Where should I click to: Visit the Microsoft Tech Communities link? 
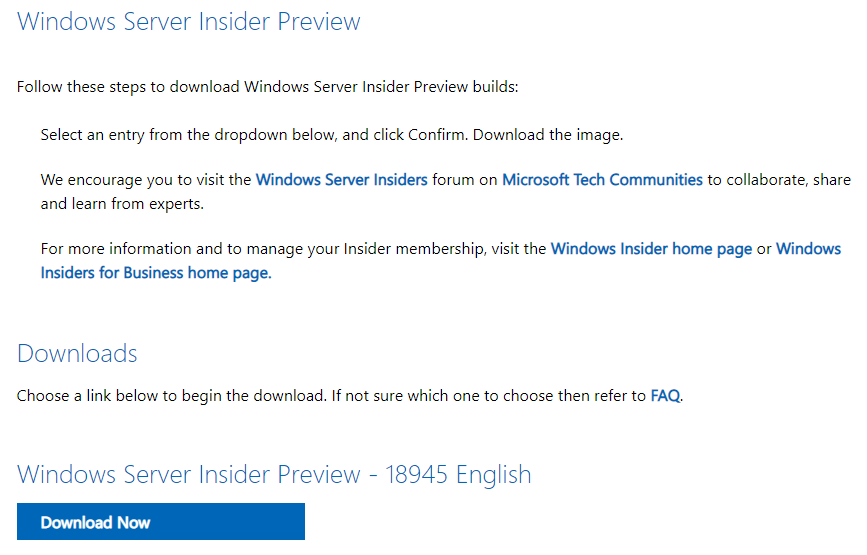pos(602,180)
